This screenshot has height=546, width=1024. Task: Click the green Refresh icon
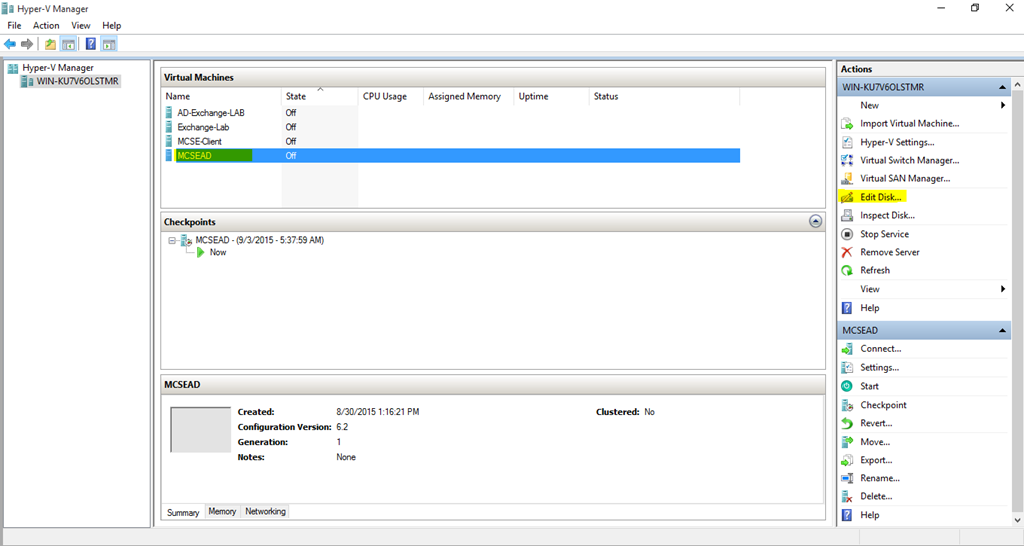847,270
